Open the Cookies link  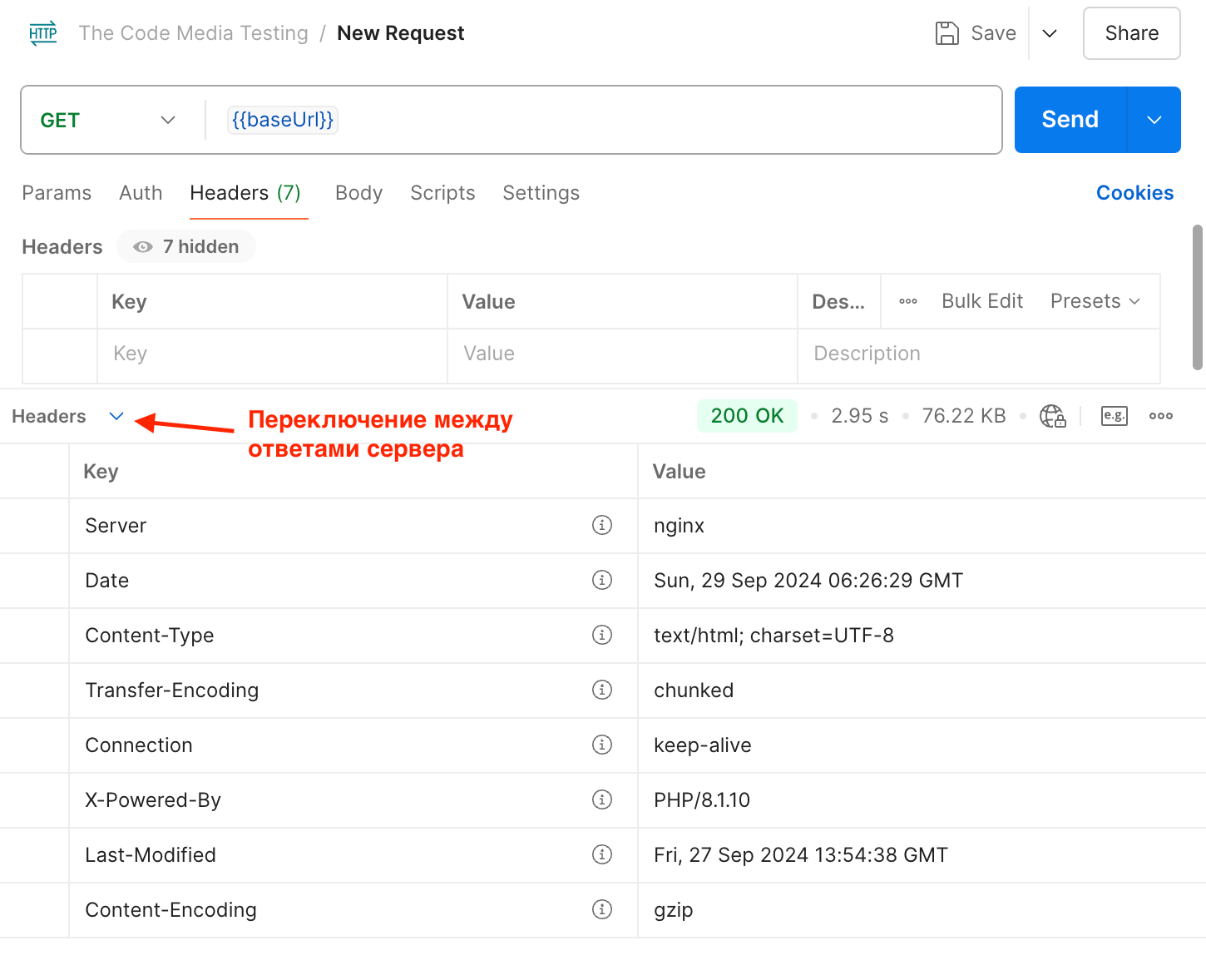pyautogui.click(x=1134, y=193)
